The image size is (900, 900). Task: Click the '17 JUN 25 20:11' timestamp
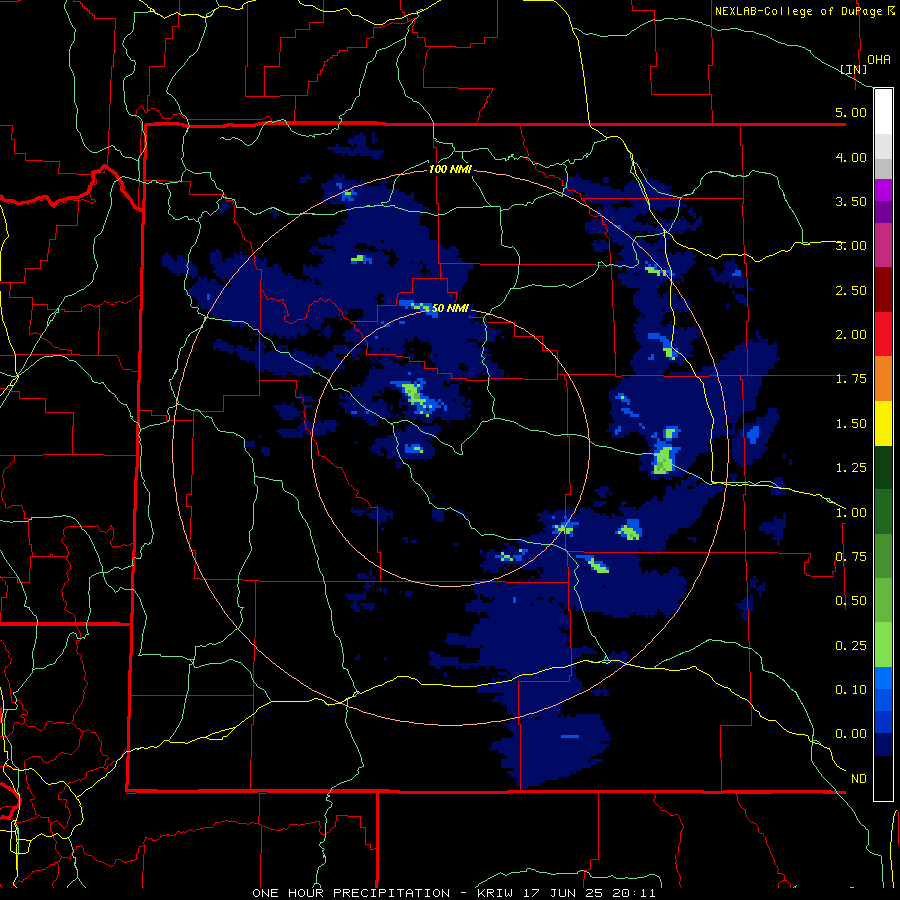[589, 893]
